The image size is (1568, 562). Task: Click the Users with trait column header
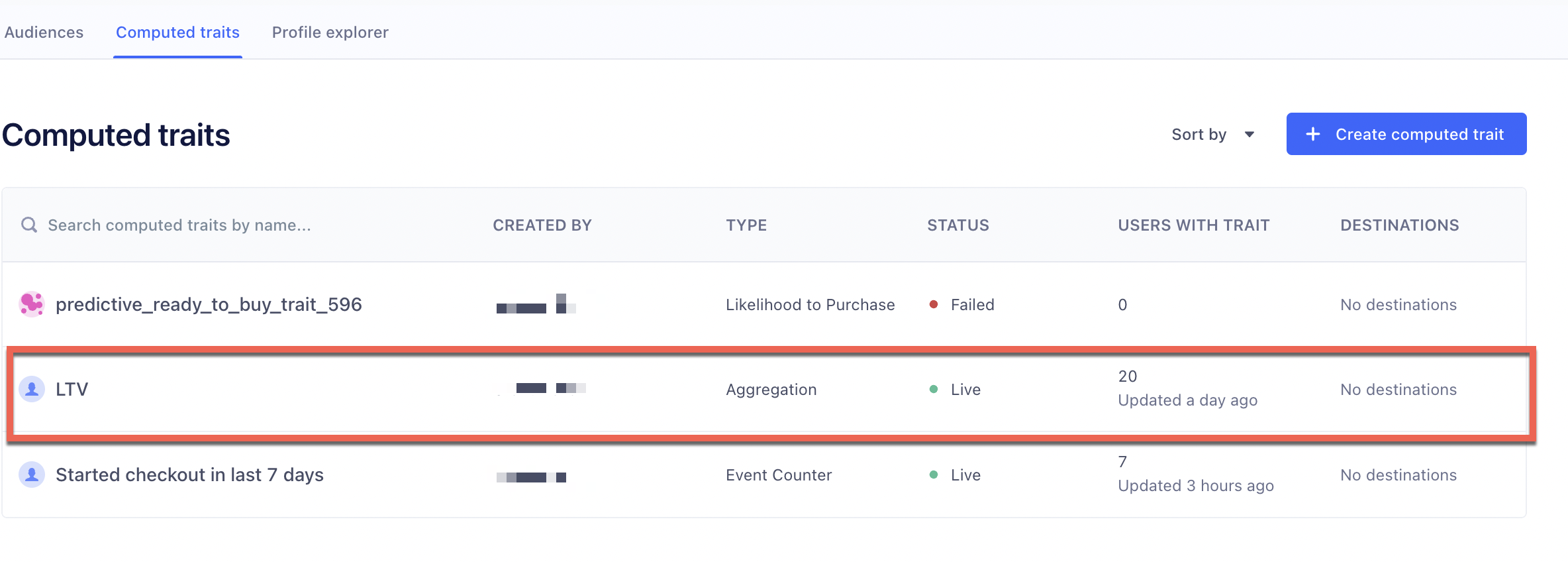point(1194,225)
